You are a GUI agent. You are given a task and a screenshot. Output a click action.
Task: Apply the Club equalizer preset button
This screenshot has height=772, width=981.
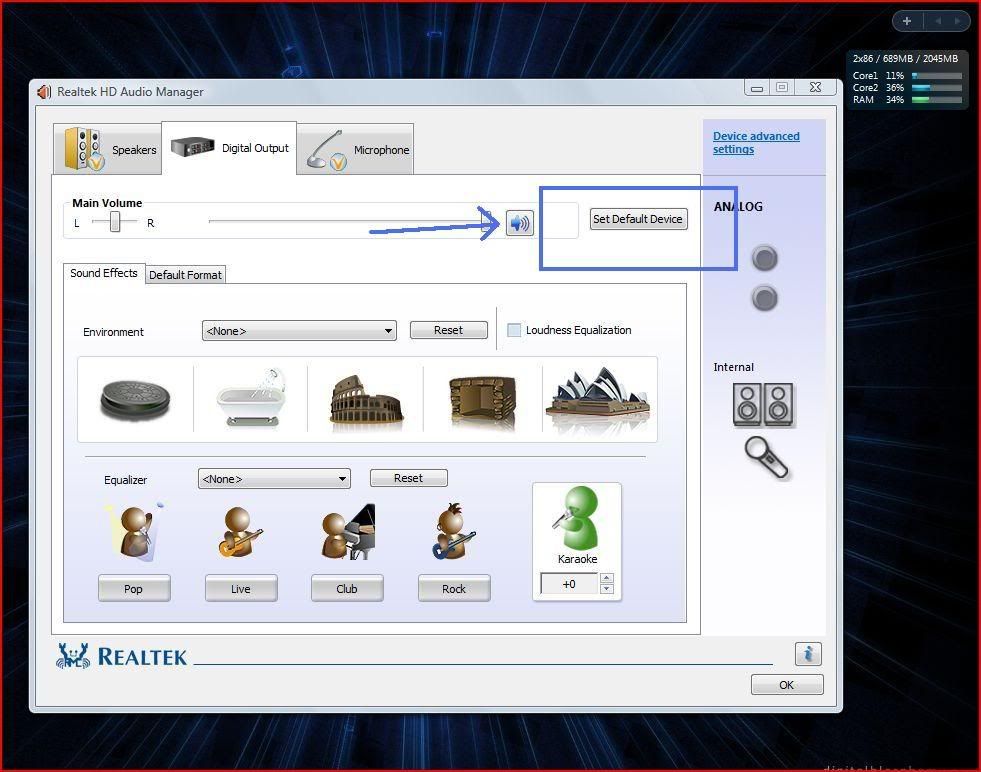(x=347, y=588)
